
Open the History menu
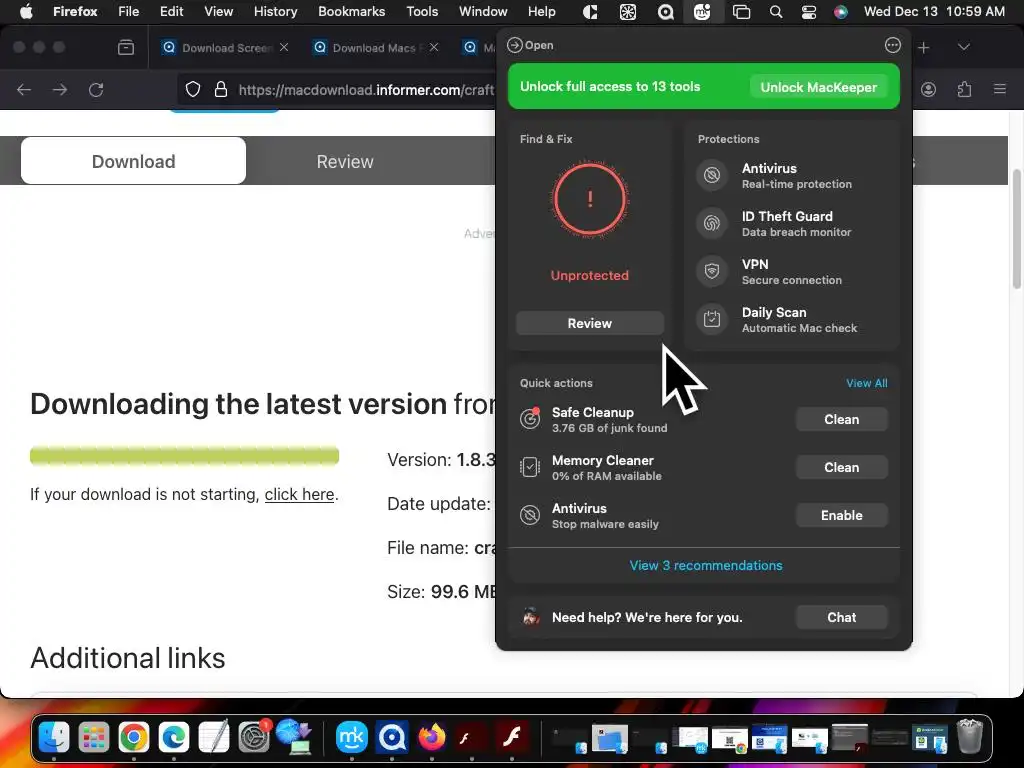coord(276,12)
